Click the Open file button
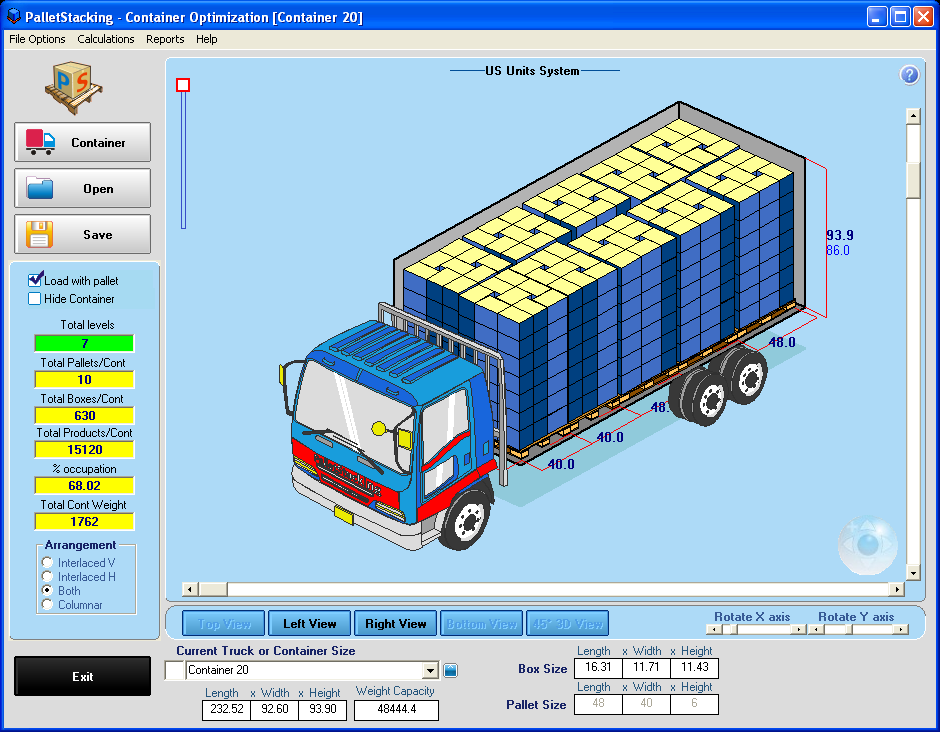The width and height of the screenshot is (940, 732). [83, 188]
